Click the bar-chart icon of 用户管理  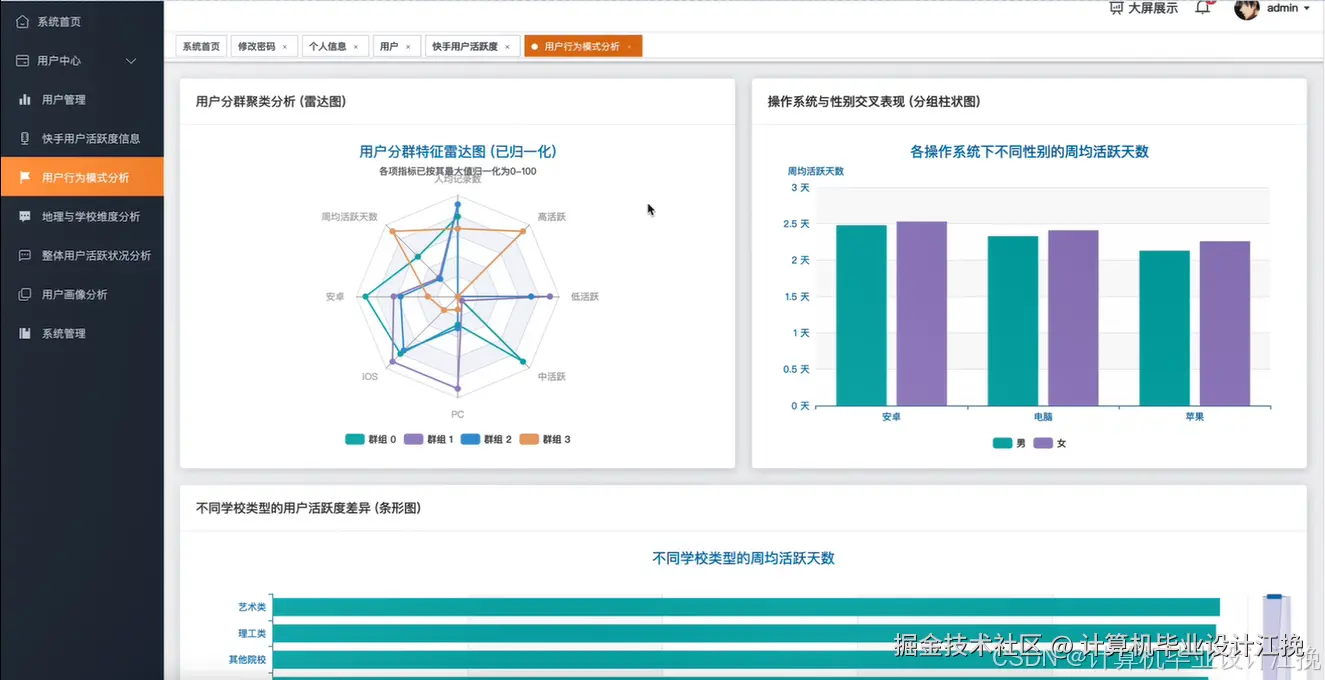pyautogui.click(x=25, y=100)
